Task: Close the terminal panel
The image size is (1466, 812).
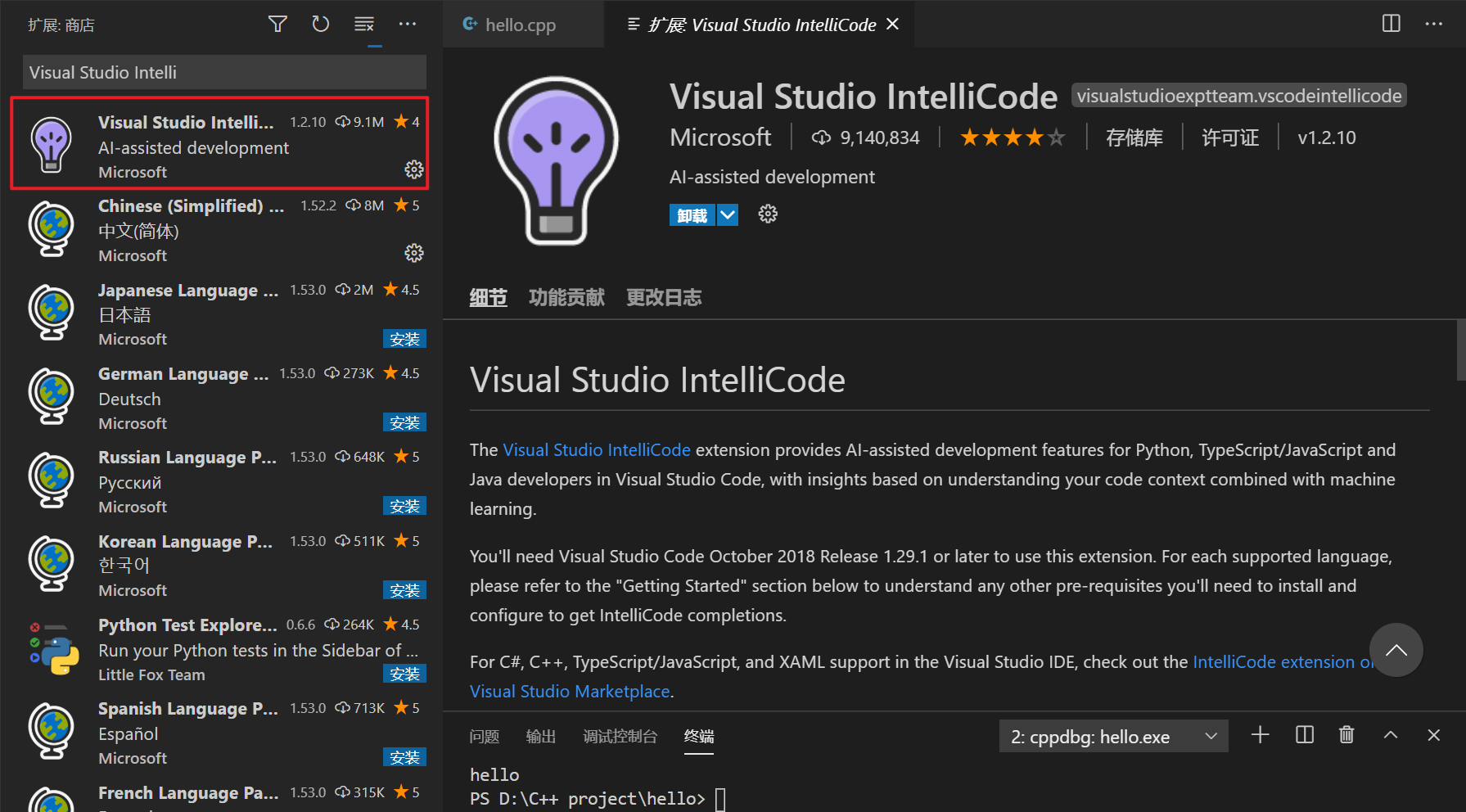Action: (x=1434, y=735)
